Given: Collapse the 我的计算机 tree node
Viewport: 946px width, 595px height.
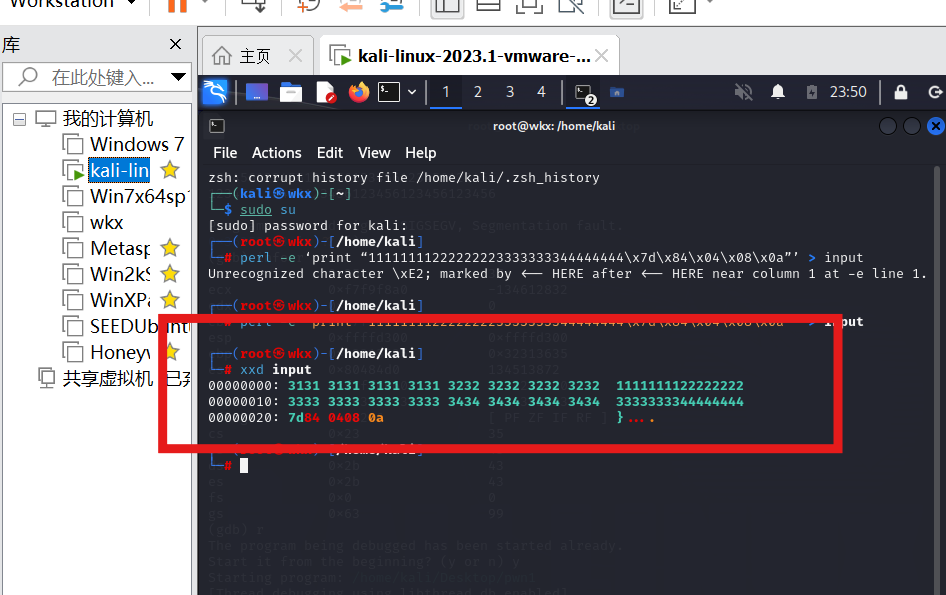Looking at the screenshot, I should (19, 119).
